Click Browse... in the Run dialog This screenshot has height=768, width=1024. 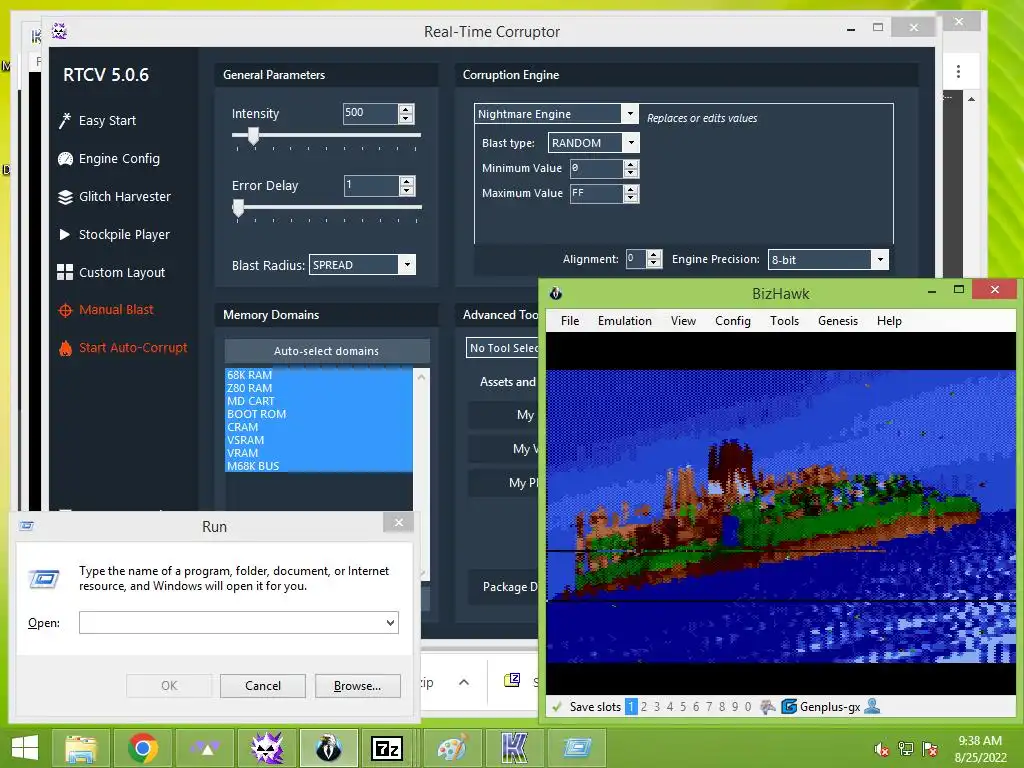(357, 686)
